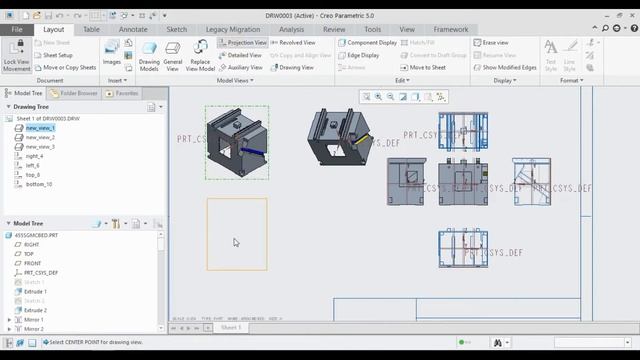Open Text Style tool
The width and height of the screenshot is (640, 360).
551,56
